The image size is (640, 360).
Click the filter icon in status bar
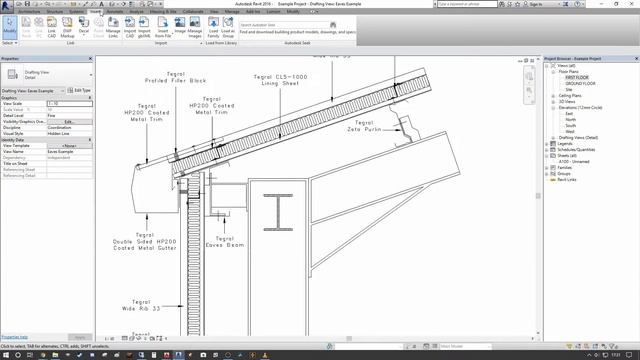(614, 346)
